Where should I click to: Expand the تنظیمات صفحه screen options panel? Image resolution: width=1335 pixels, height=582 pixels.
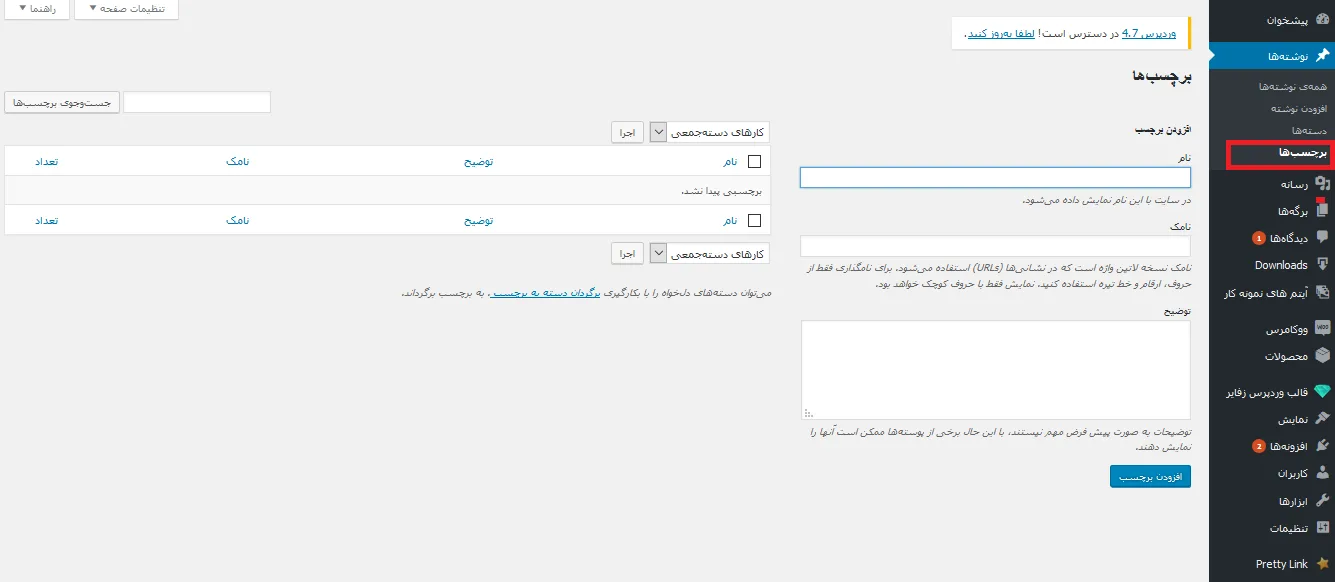click(126, 9)
